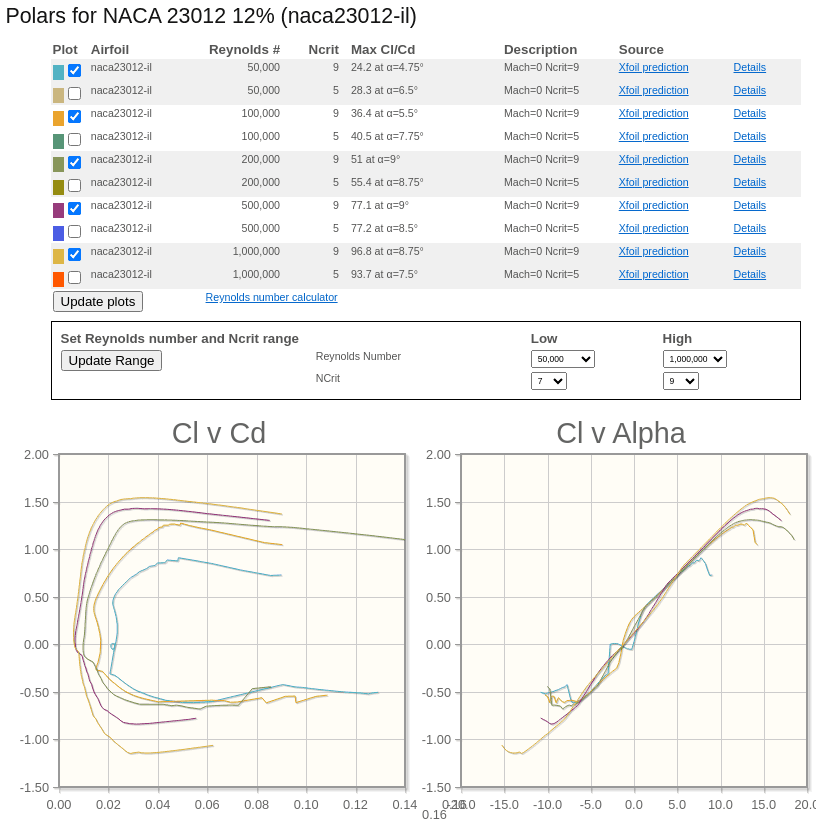This screenshot has width=829, height=827.
Task: Click inside the Cl v Alpha chart
Action: click(633, 620)
